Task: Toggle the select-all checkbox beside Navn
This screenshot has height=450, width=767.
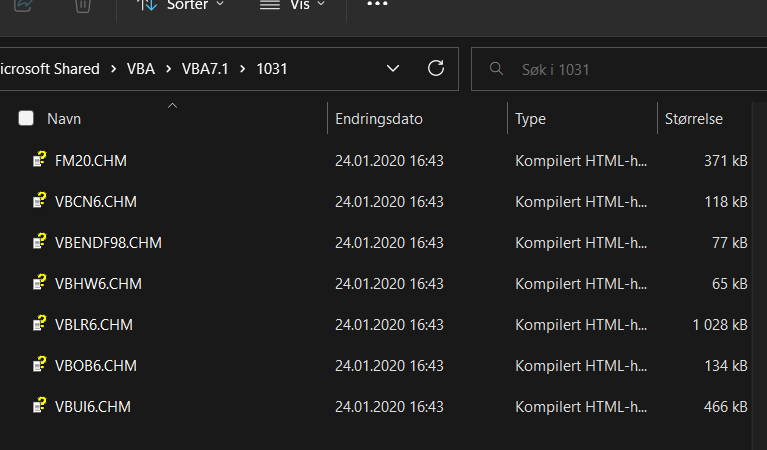Action: click(26, 118)
